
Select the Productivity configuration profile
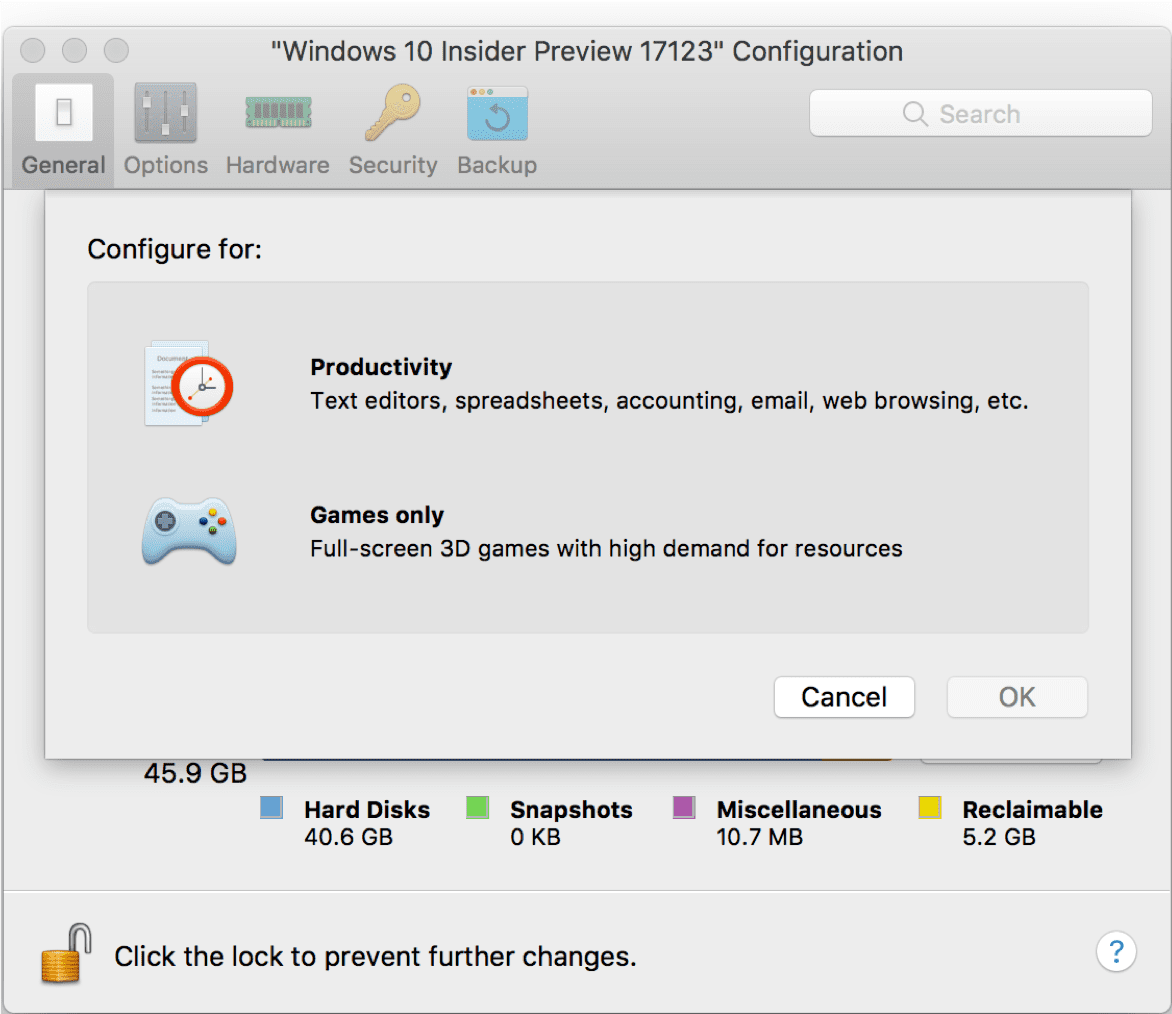click(x=380, y=367)
